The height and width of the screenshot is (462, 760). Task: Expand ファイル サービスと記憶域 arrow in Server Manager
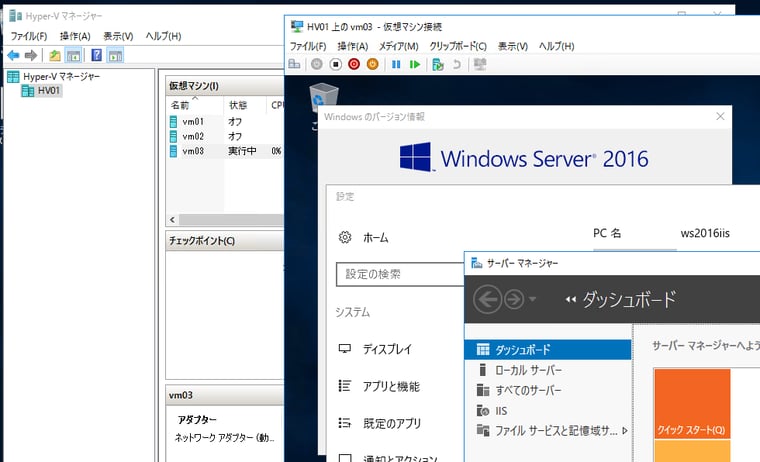625,431
